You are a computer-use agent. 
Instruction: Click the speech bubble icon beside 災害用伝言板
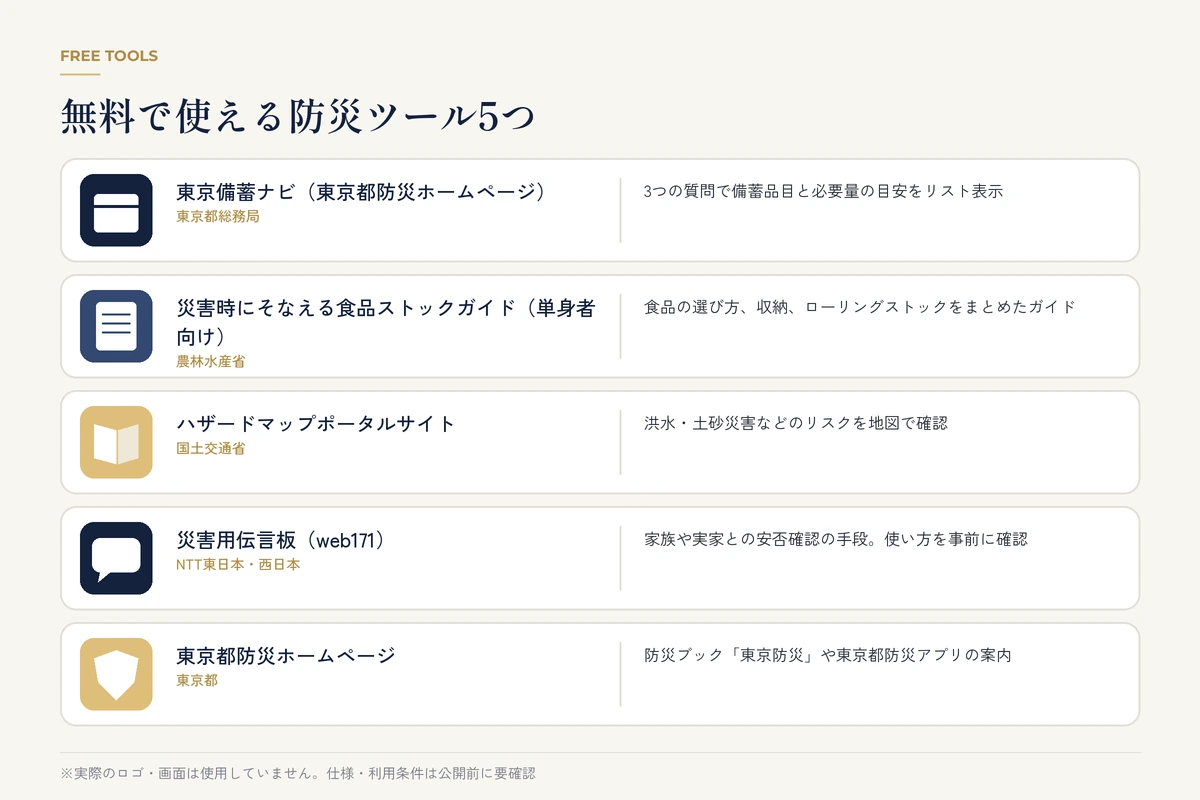tap(116, 558)
